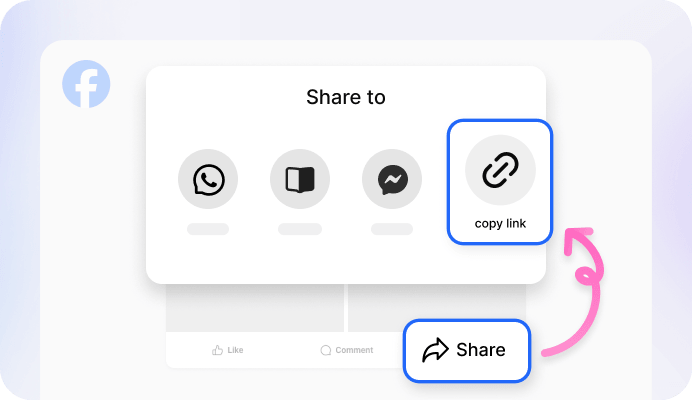
Task: Click the book-shaped share icon
Action: [300, 179]
